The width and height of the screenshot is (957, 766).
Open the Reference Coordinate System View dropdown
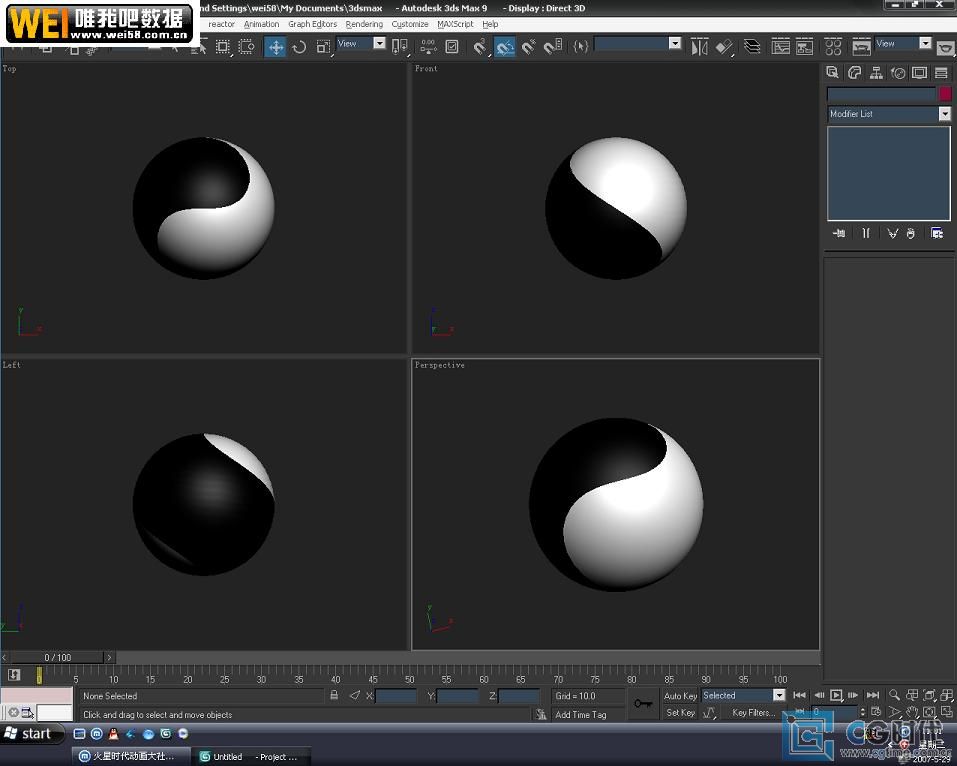click(x=362, y=43)
